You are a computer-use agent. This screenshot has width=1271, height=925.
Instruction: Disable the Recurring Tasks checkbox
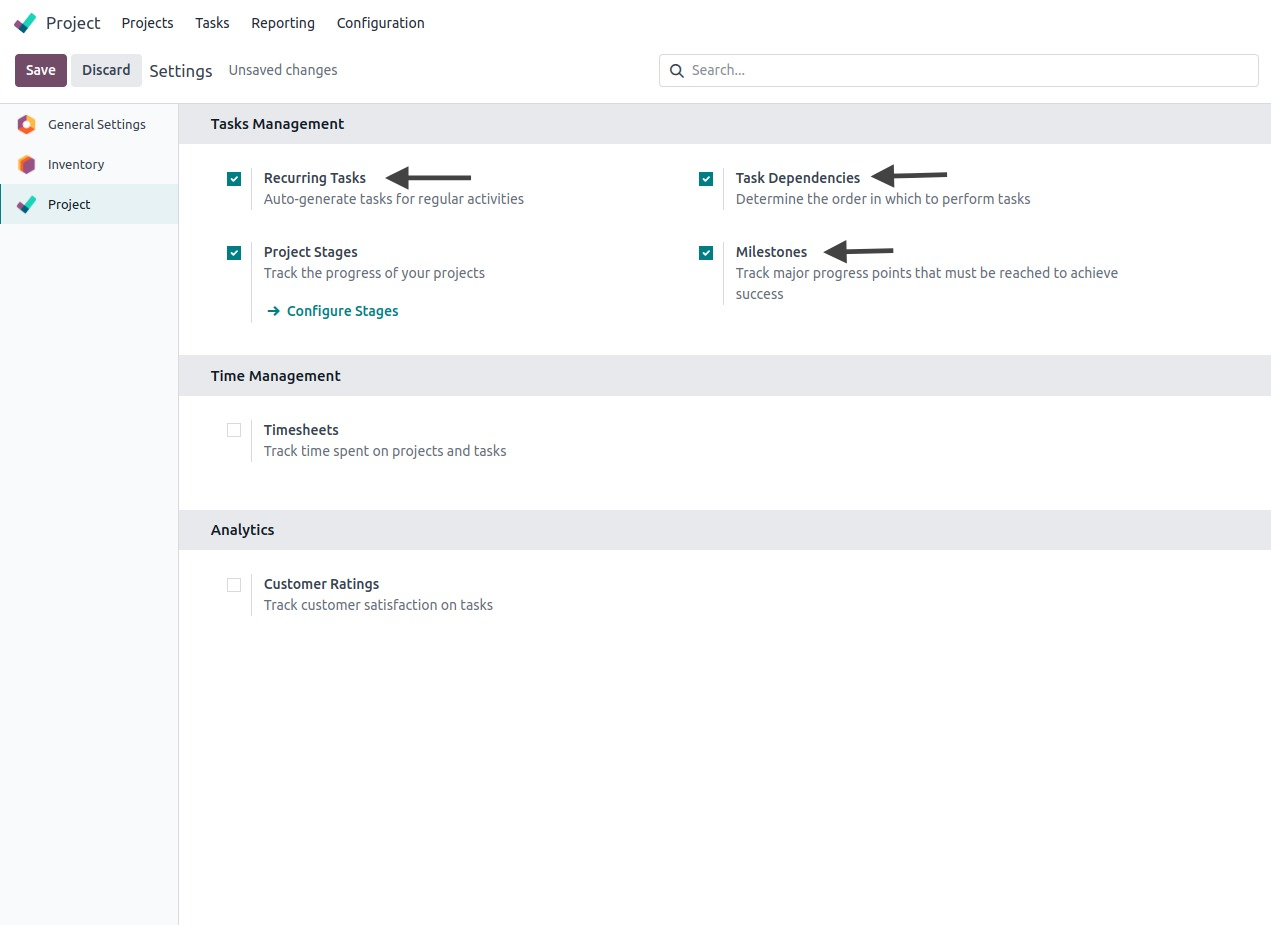coord(234,179)
